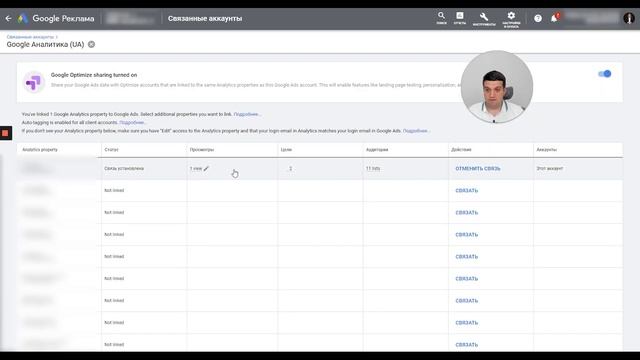Click the Статус column header
Viewport: 640px width, 360px height.
111,150
